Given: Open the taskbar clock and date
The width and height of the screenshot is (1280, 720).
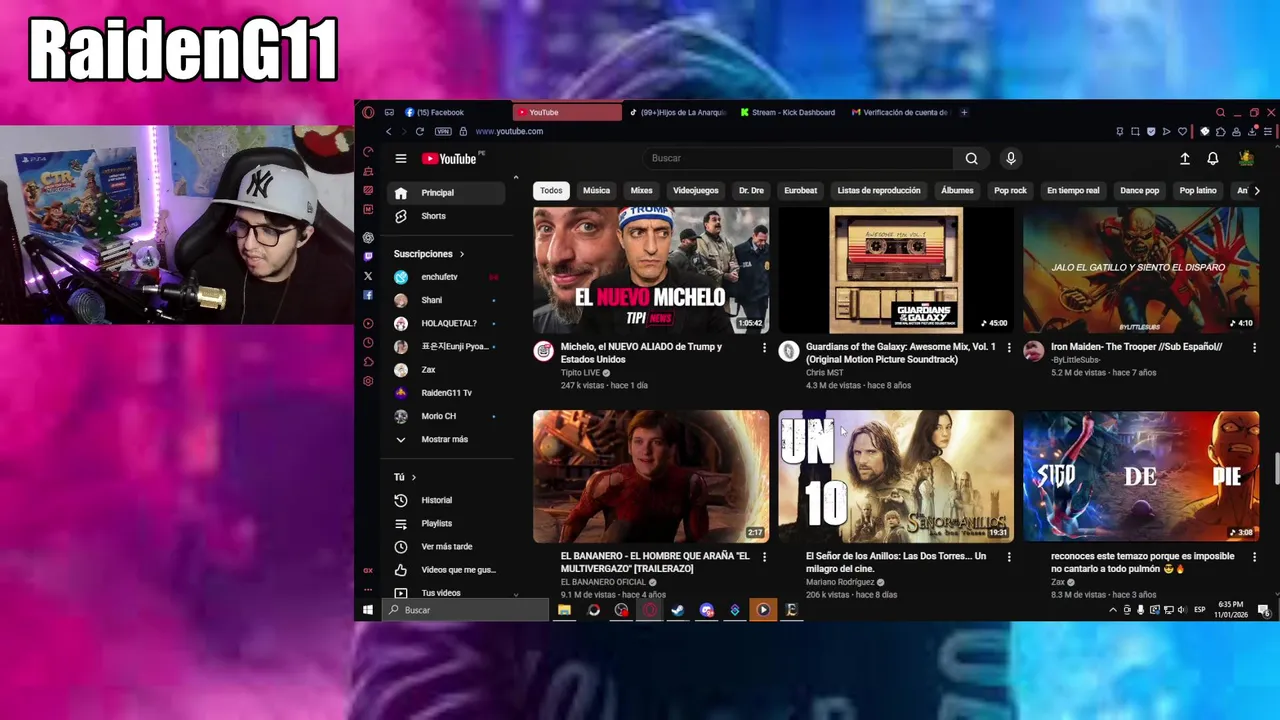Looking at the screenshot, I should coord(1231,610).
